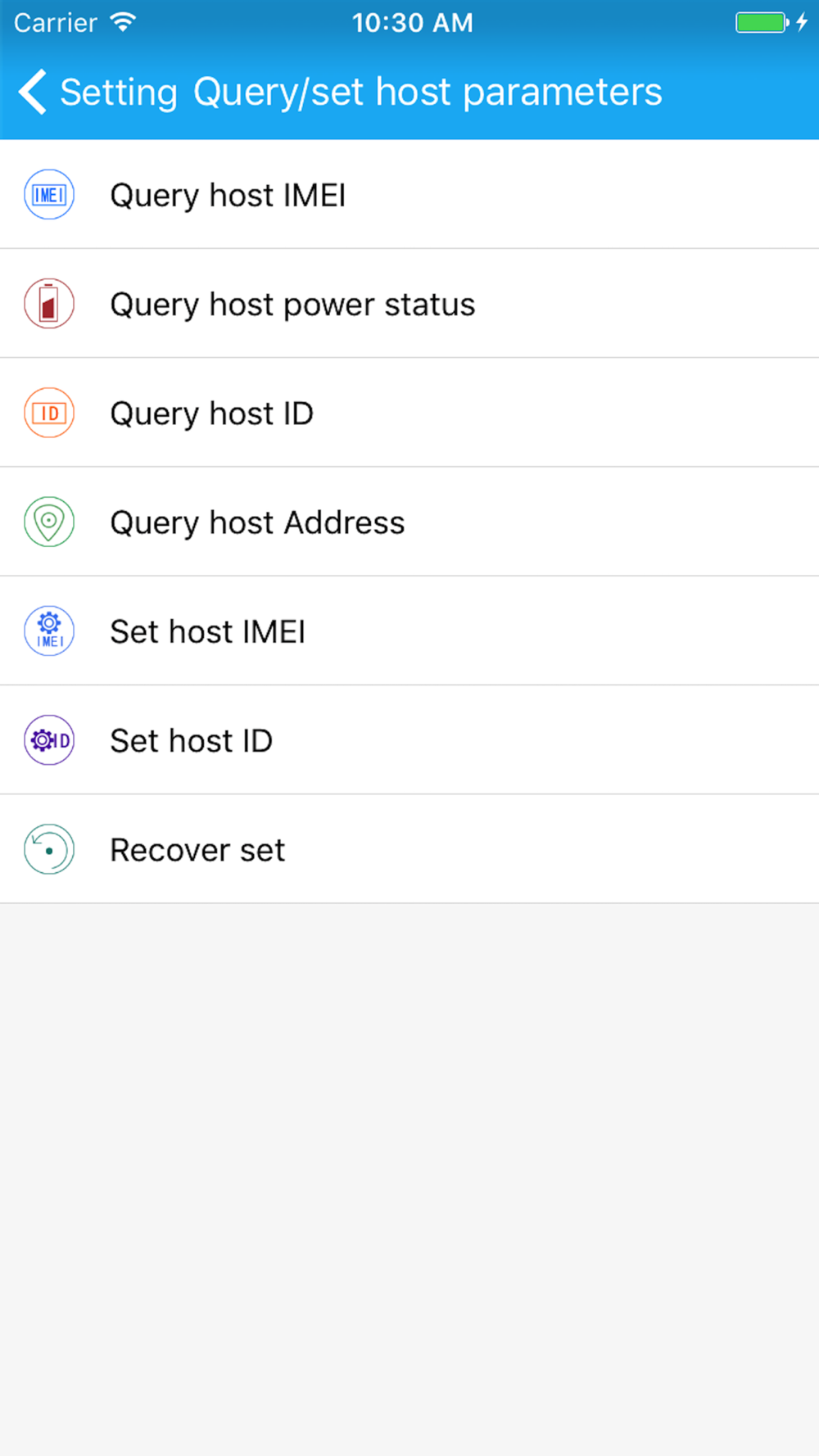Tap the Wi-Fi status icon
Screen dimensions: 819x1456
(x=123, y=22)
